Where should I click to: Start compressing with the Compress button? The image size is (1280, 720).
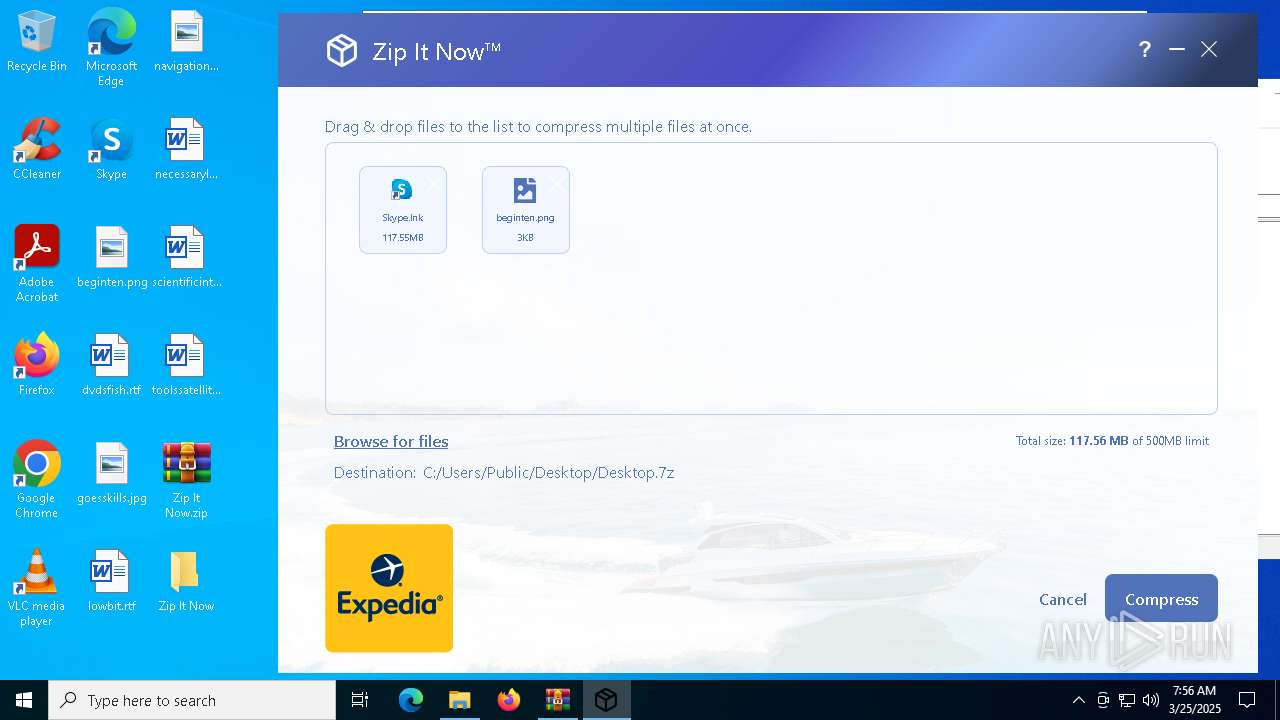pyautogui.click(x=1161, y=599)
